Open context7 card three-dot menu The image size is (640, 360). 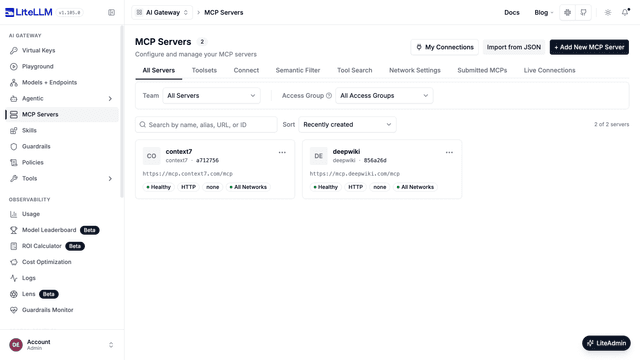point(282,152)
